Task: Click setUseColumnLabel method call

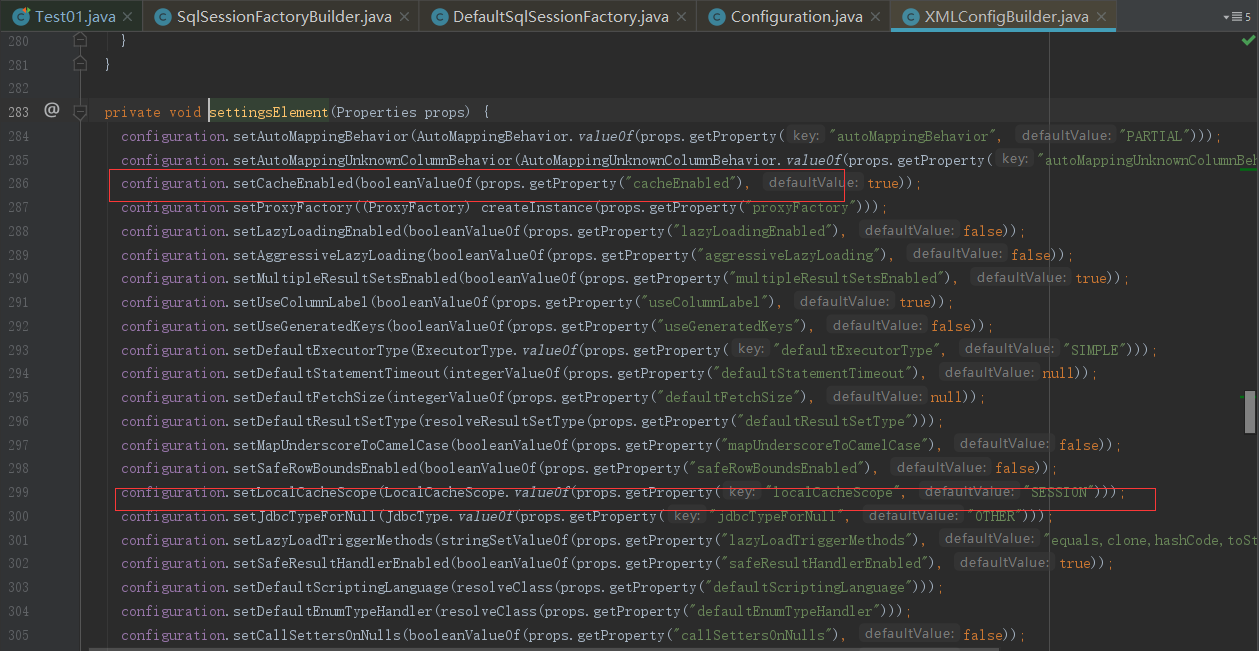Action: click(x=301, y=302)
